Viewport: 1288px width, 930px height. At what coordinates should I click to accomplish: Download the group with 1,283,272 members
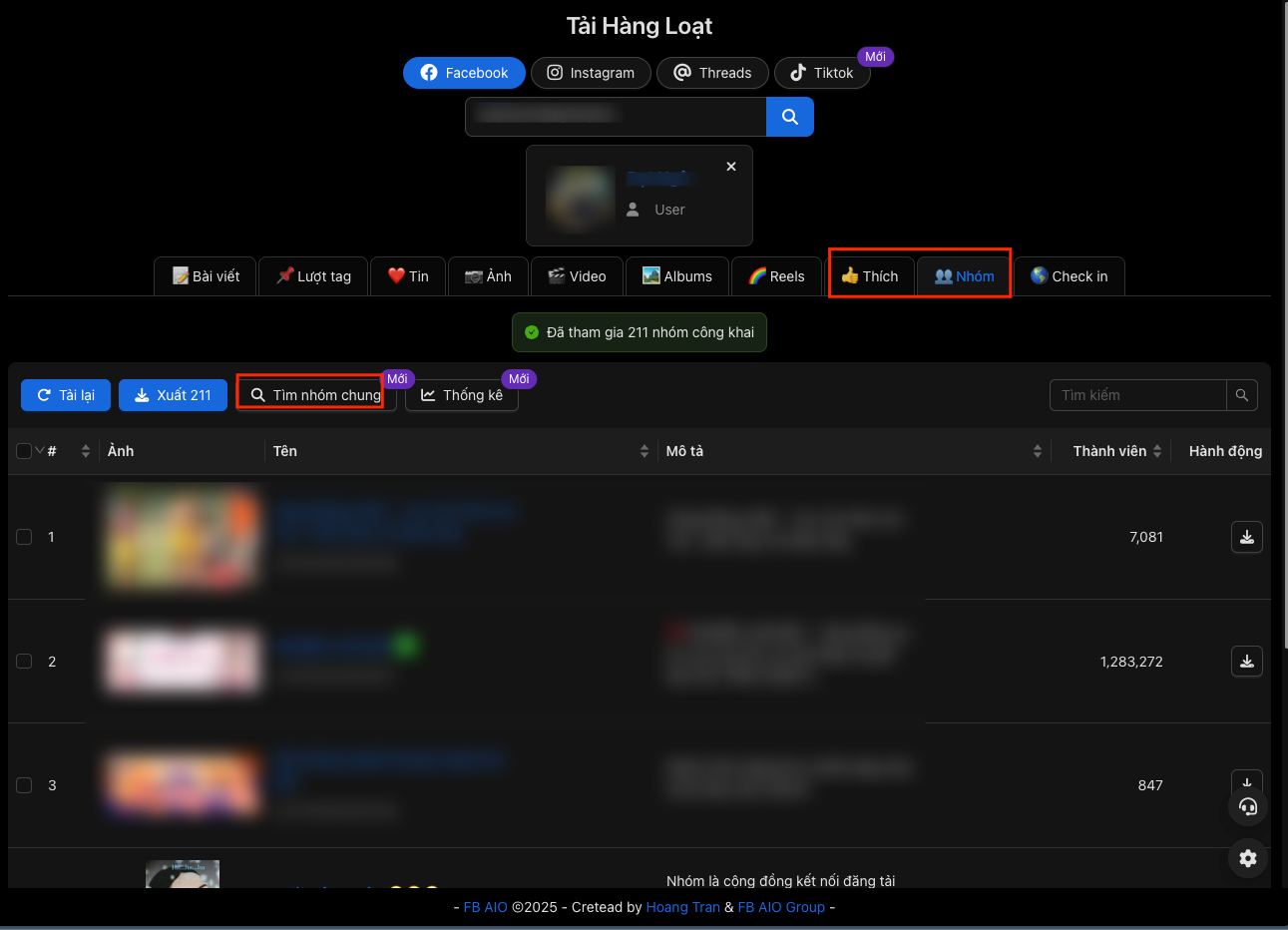pyautogui.click(x=1247, y=662)
